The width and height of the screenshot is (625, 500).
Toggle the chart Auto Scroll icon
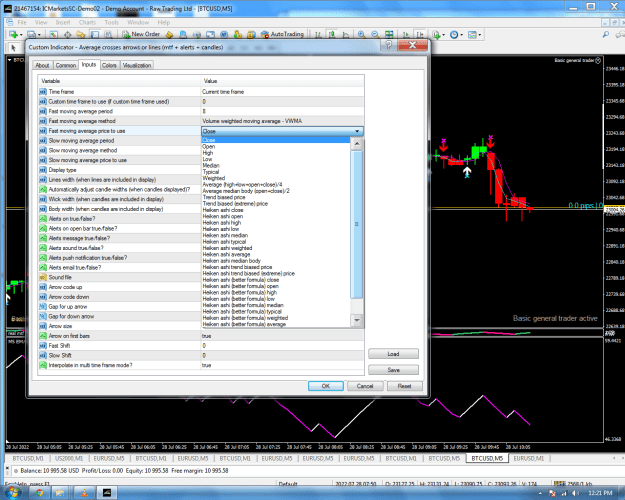point(406,35)
